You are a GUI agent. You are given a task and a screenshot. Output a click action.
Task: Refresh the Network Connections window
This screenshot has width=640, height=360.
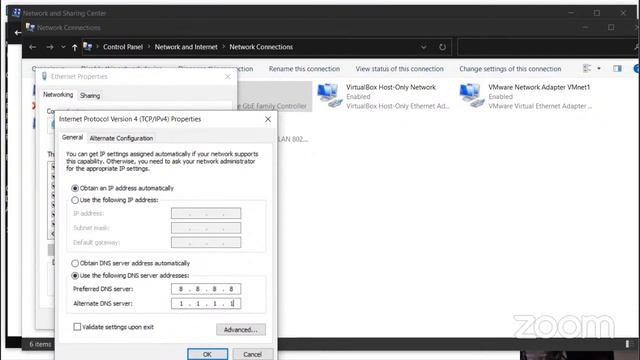point(442,47)
